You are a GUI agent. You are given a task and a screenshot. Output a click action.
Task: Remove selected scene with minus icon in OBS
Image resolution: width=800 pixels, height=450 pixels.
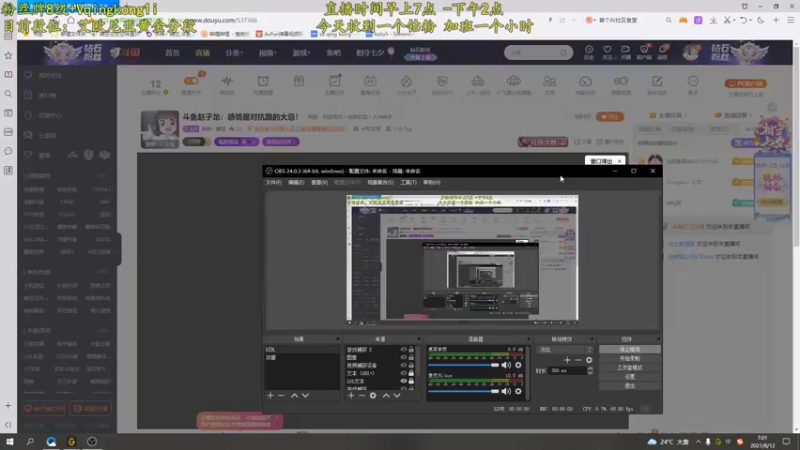[x=281, y=395]
